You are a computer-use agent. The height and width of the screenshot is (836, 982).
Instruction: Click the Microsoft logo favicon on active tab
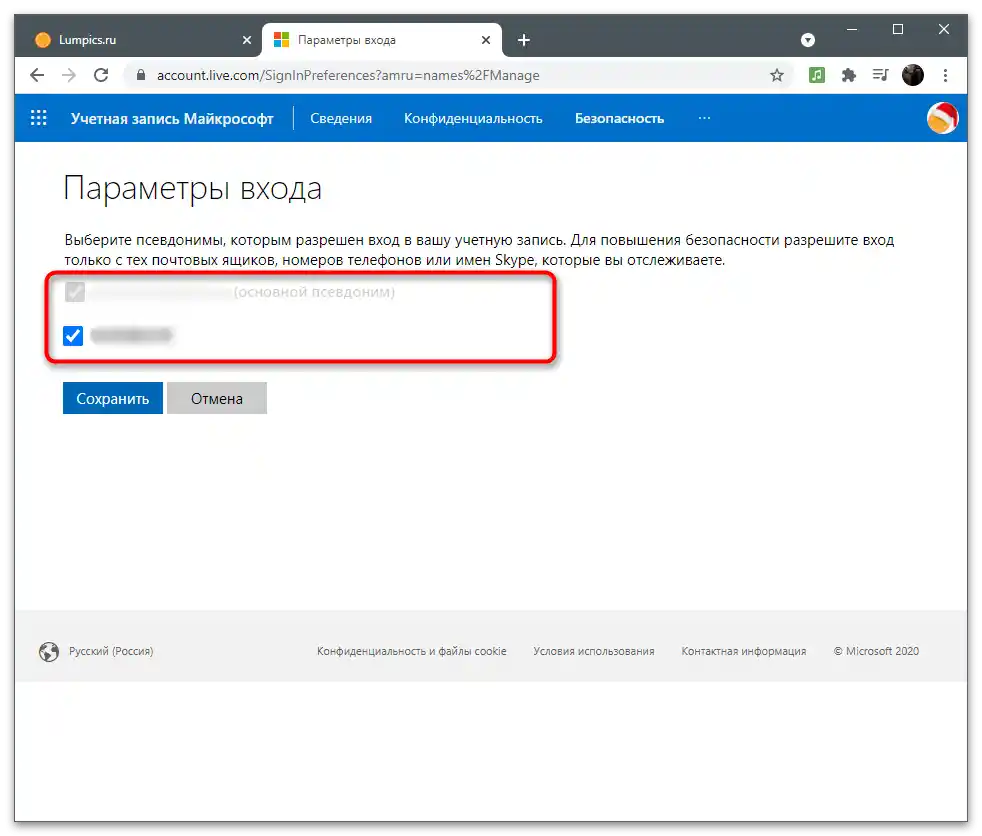coord(281,40)
